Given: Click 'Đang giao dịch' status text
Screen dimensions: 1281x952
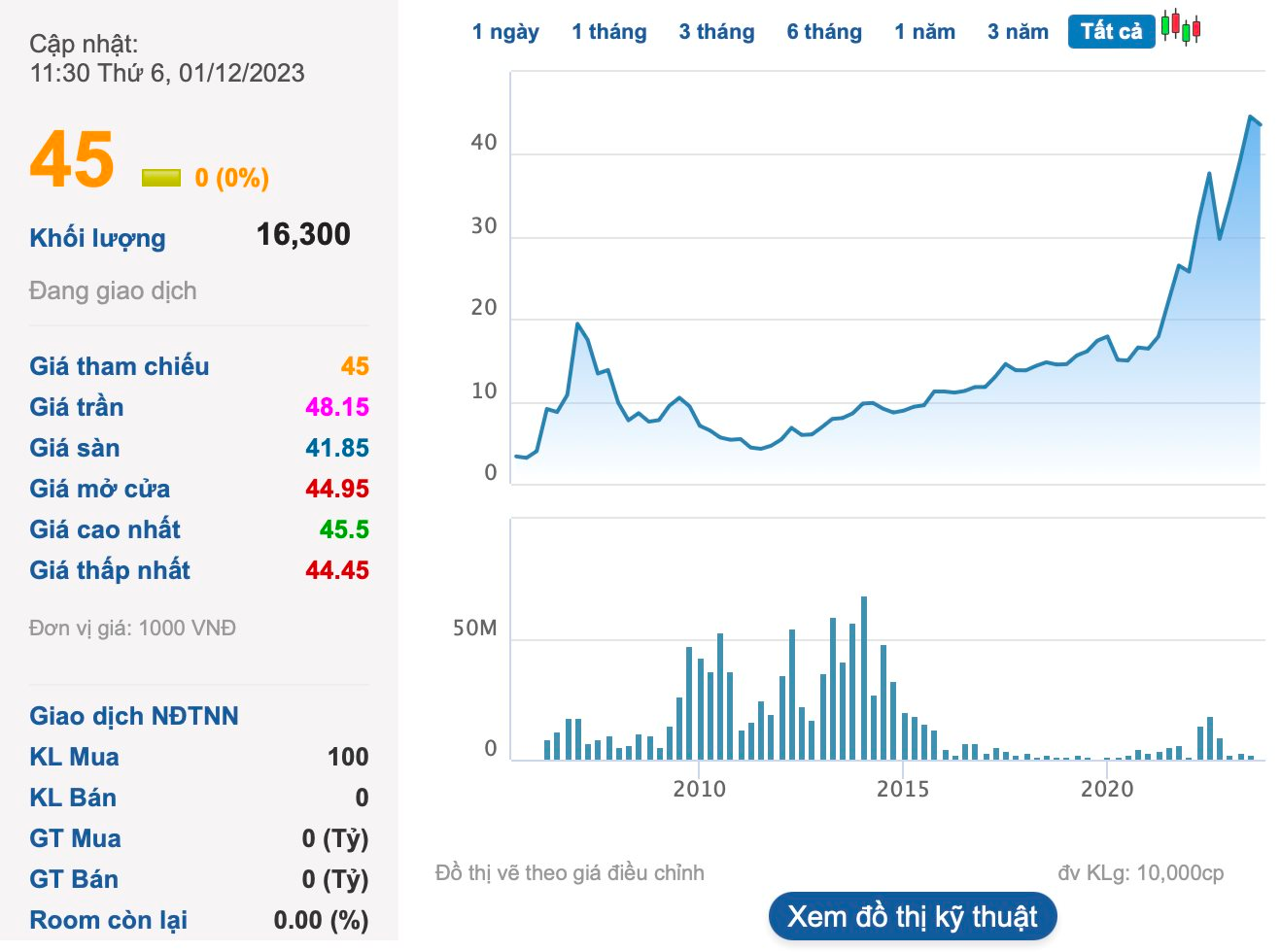Looking at the screenshot, I should pos(113,290).
